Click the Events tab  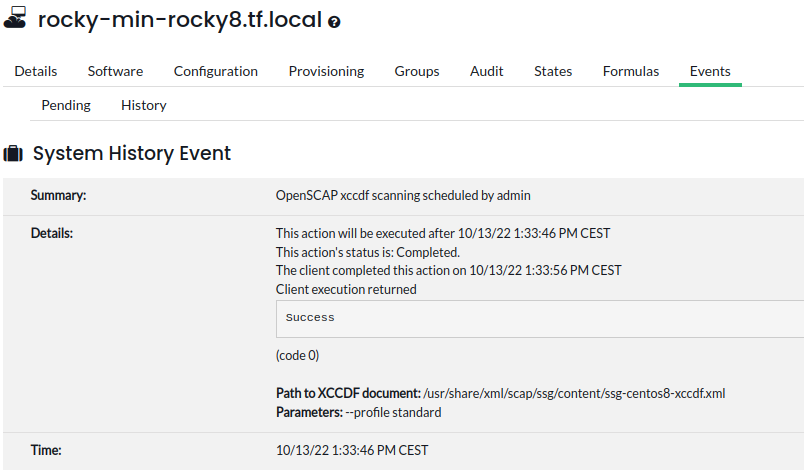tap(710, 71)
